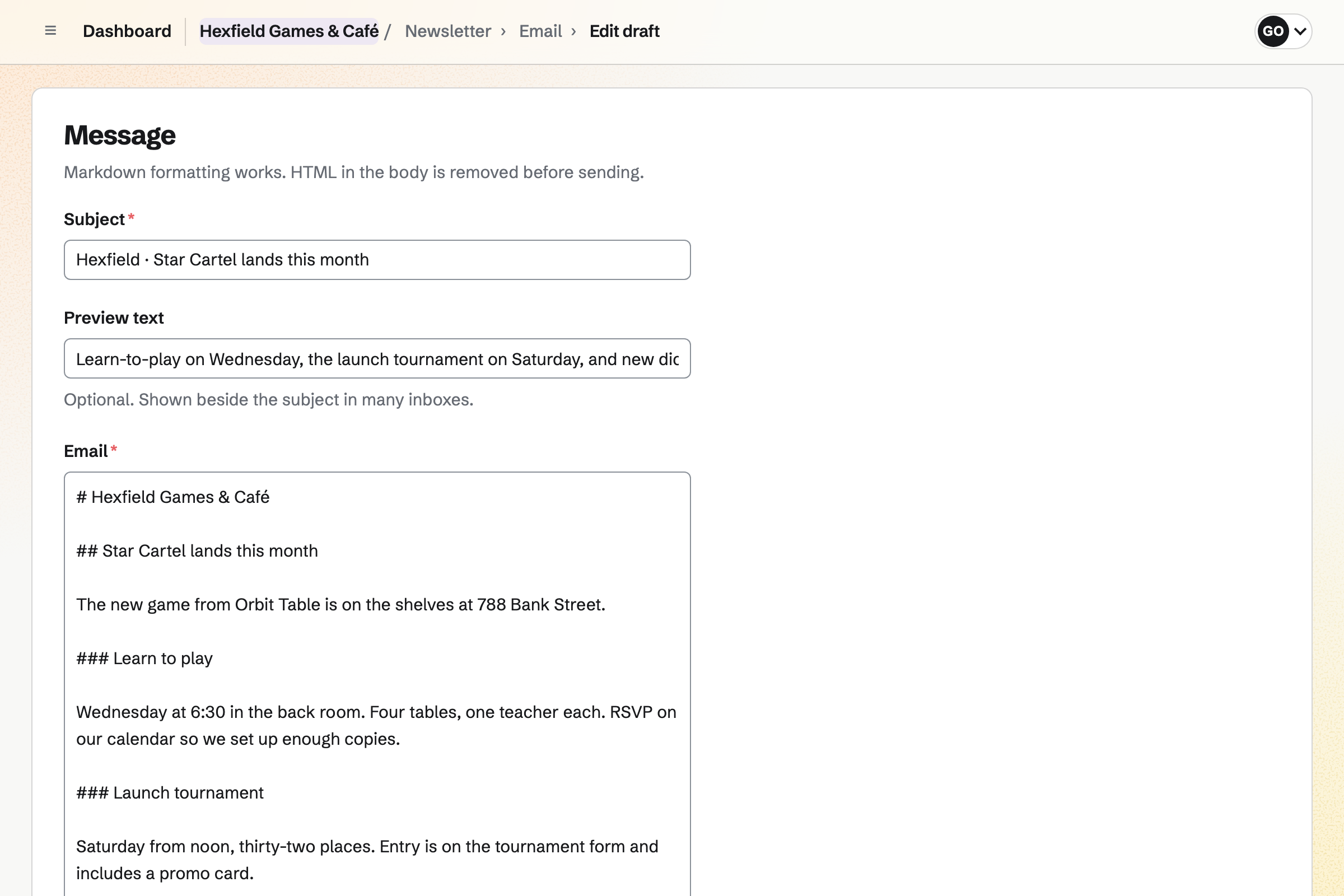Go to the Dashboard link
Screen dimensions: 1344x896
(127, 31)
